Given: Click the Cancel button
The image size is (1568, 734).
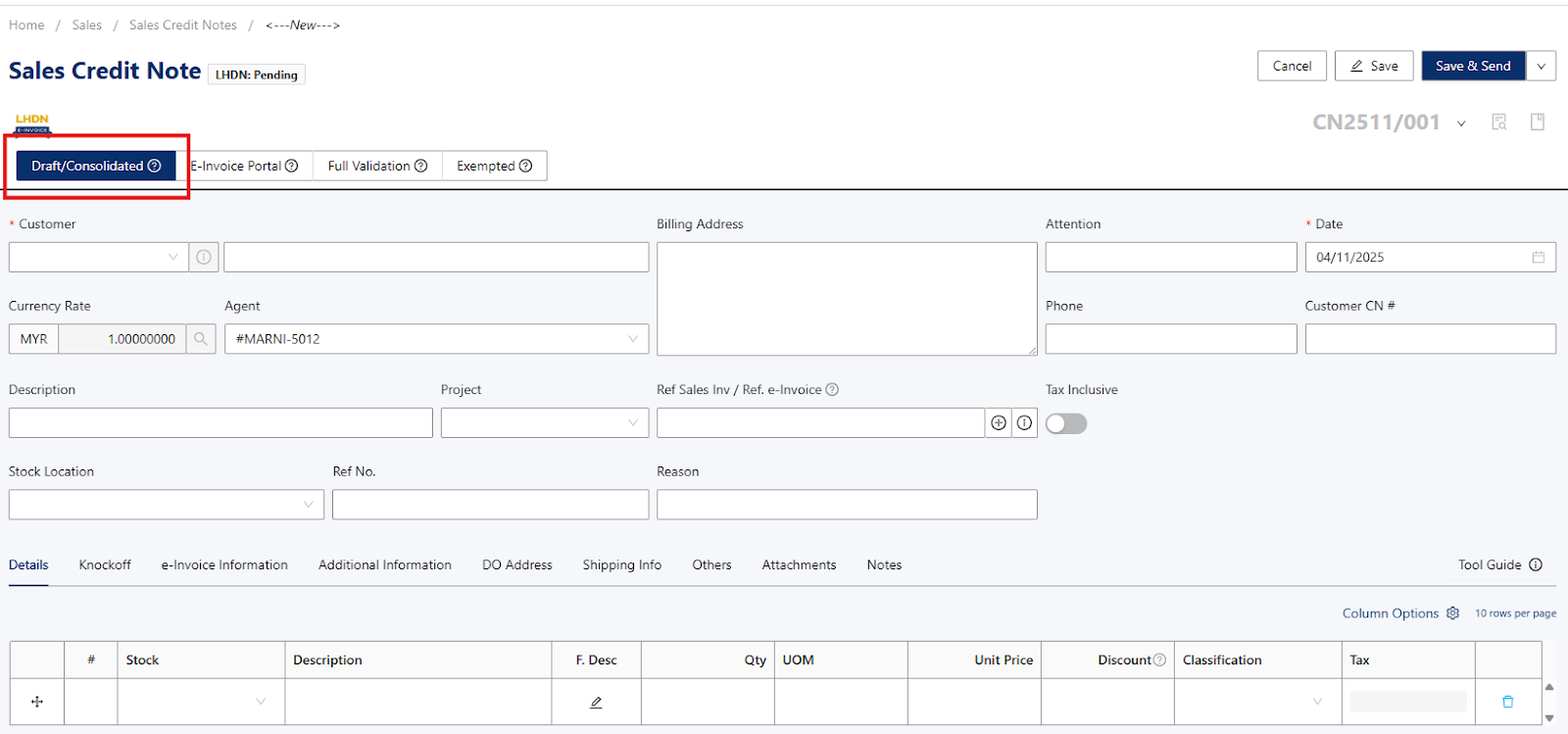Looking at the screenshot, I should click(x=1292, y=66).
